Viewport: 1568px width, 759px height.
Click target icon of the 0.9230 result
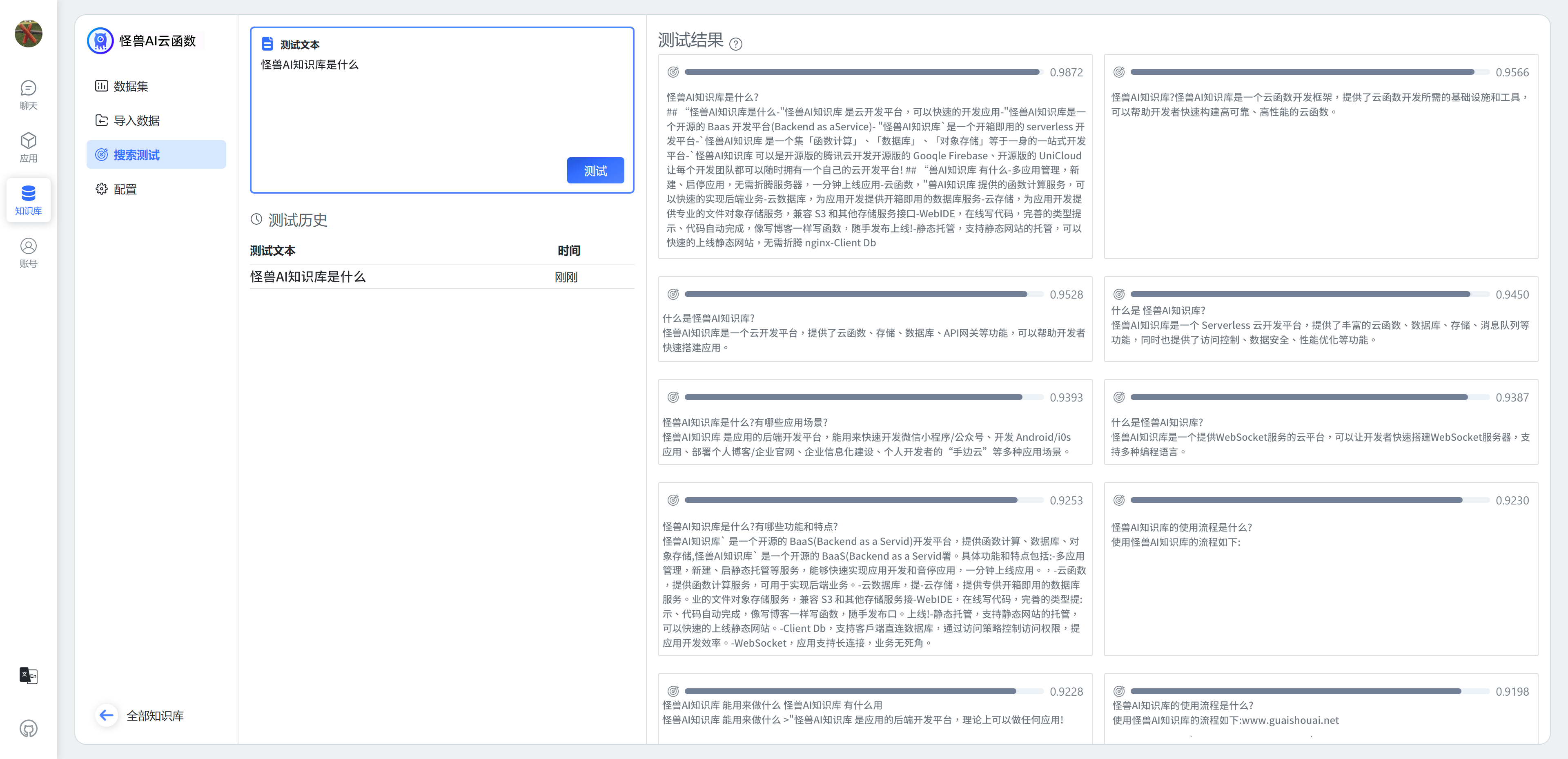pyautogui.click(x=1118, y=500)
